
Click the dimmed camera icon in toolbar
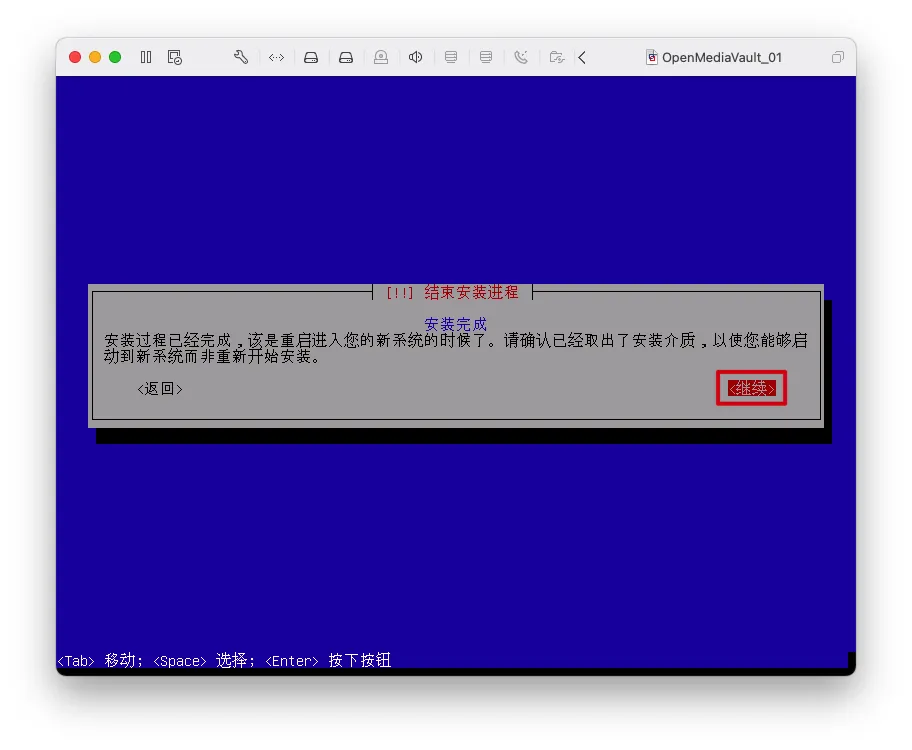pos(381,57)
